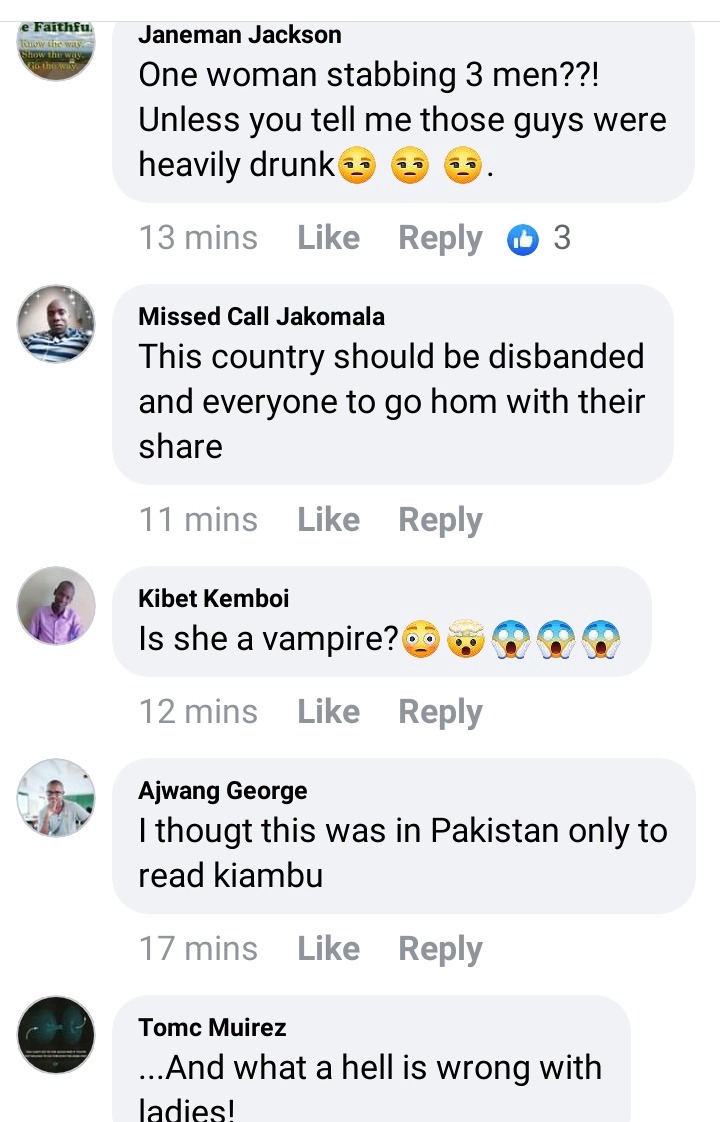Click the blue thumbs-up reaction icon
The image size is (720, 1122).
point(523,239)
